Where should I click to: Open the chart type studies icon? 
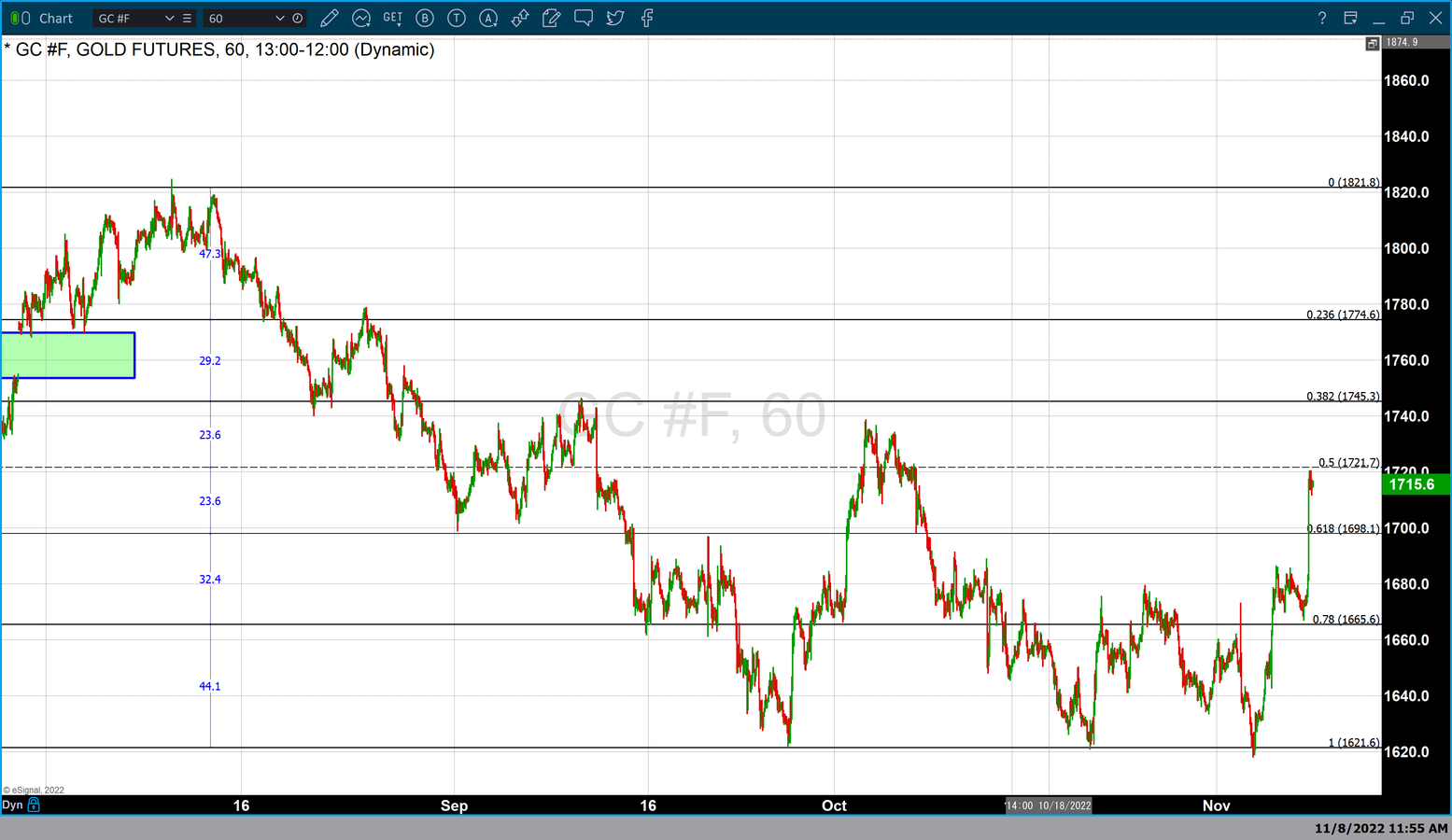tap(361, 18)
